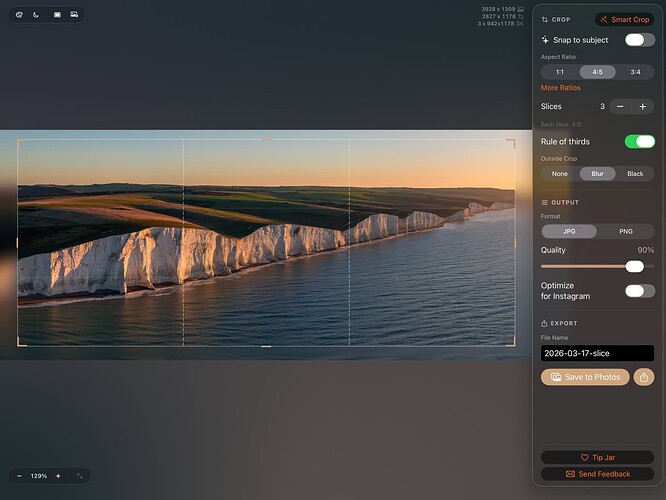
Task: Click the palette theme icon in top toolbar
Action: 19,15
